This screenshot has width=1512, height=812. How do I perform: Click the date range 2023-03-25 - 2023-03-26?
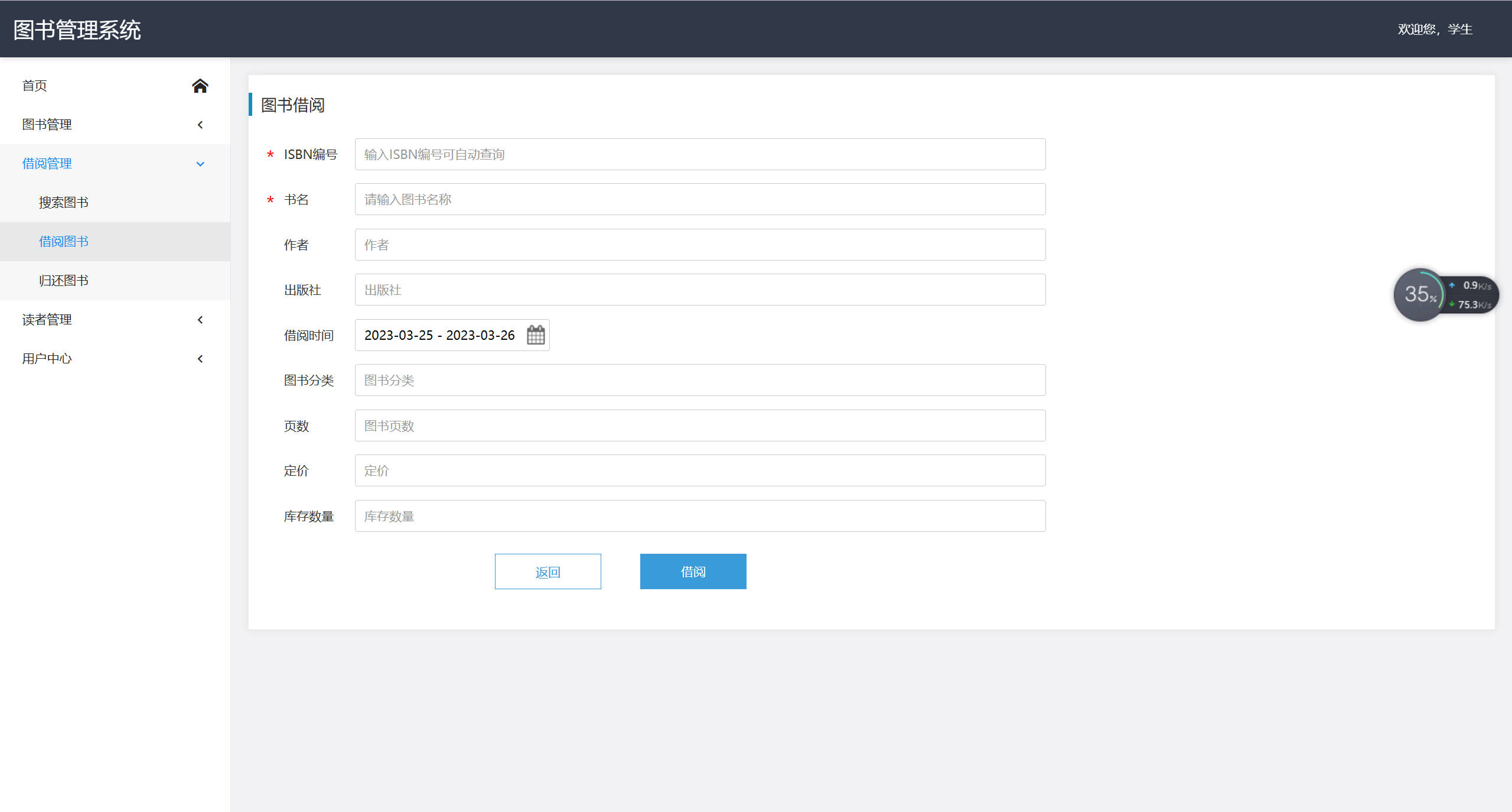440,335
